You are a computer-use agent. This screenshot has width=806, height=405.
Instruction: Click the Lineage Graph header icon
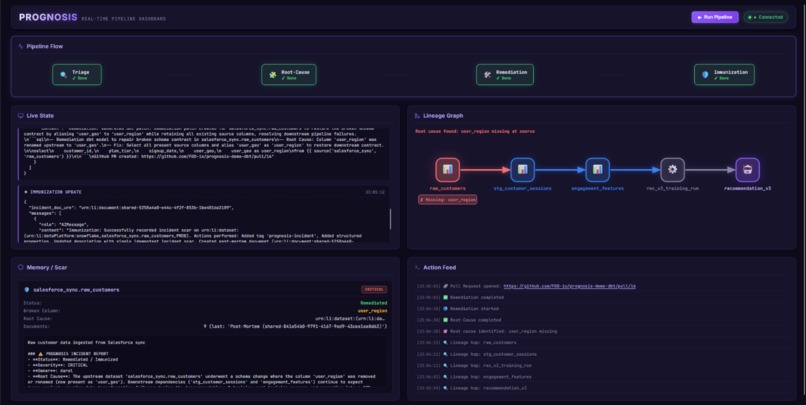417,116
